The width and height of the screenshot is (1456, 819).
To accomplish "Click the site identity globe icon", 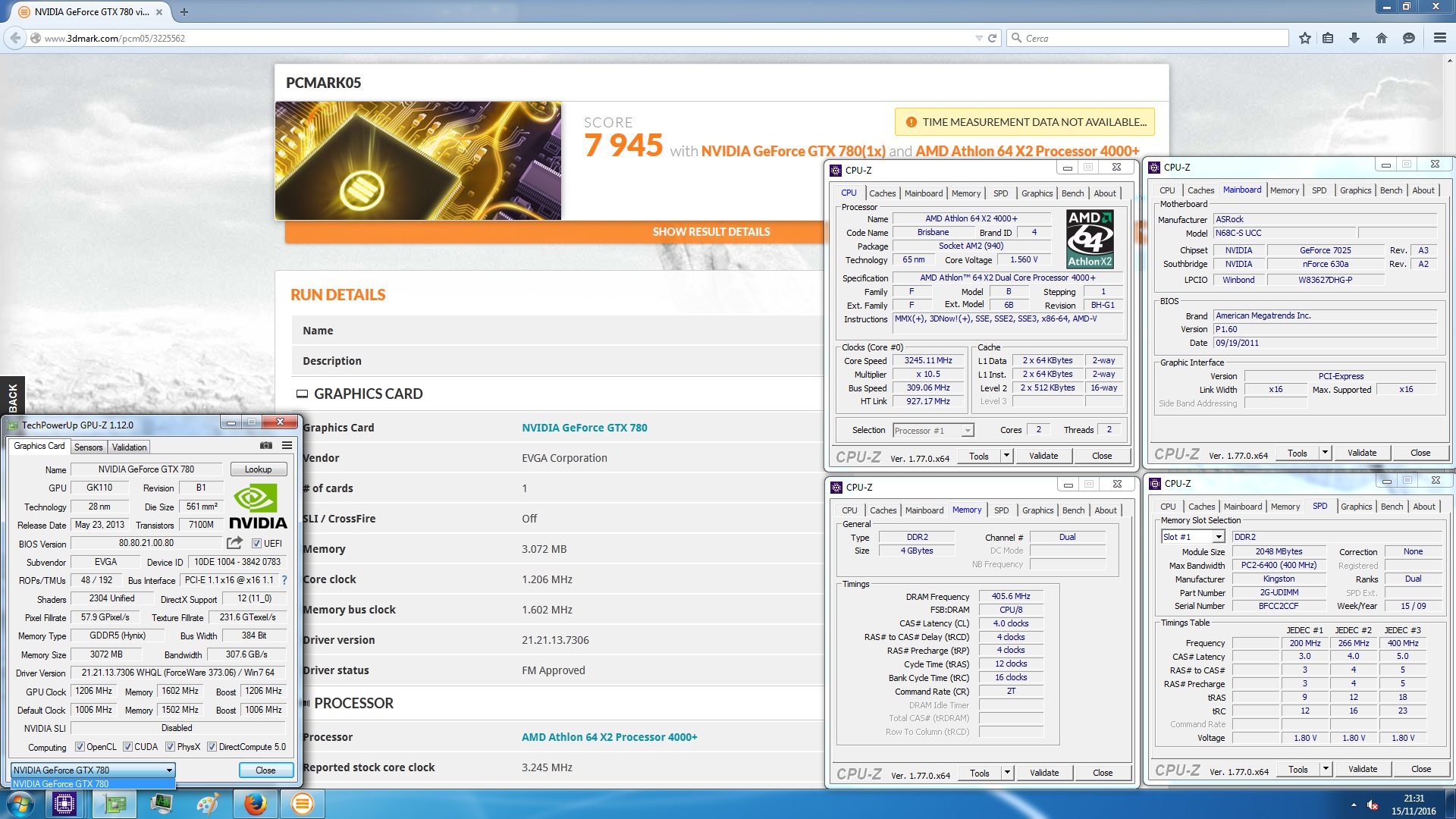I will coord(36,38).
